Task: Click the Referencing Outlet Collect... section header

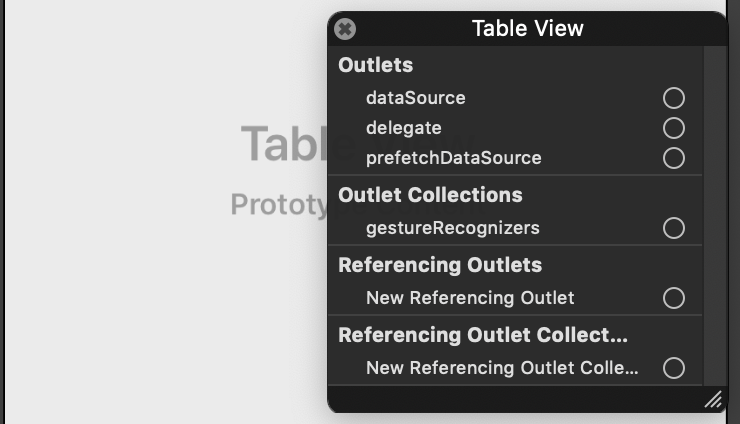Action: [483, 335]
